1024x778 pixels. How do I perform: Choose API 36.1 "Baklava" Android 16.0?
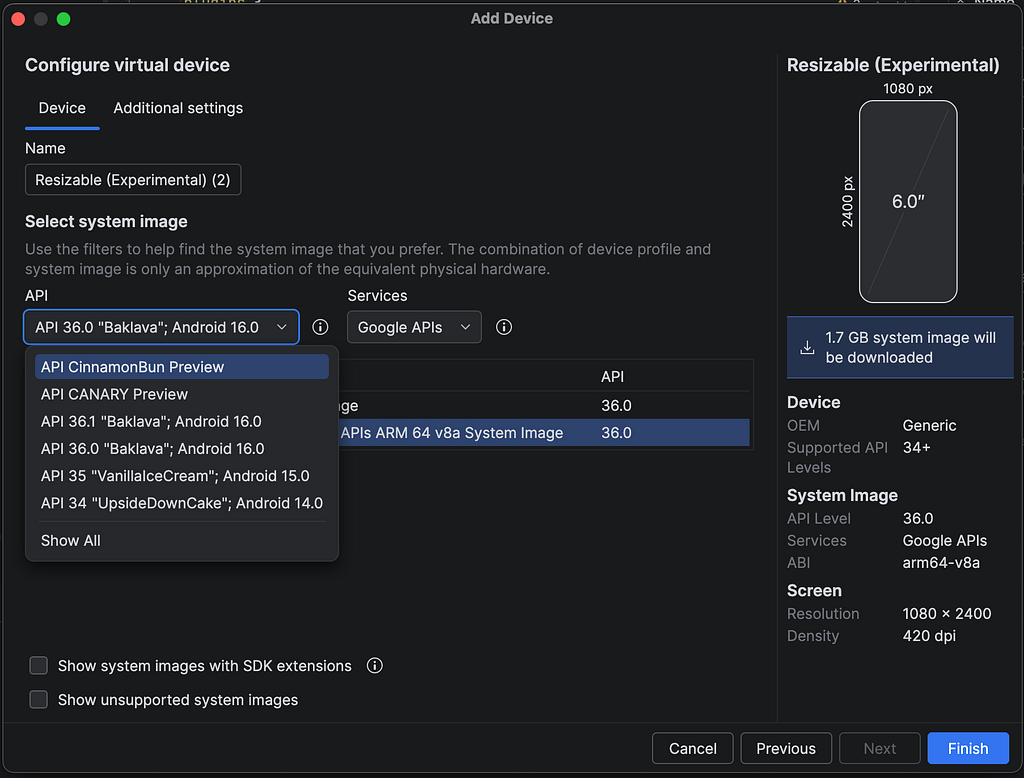coord(182,421)
